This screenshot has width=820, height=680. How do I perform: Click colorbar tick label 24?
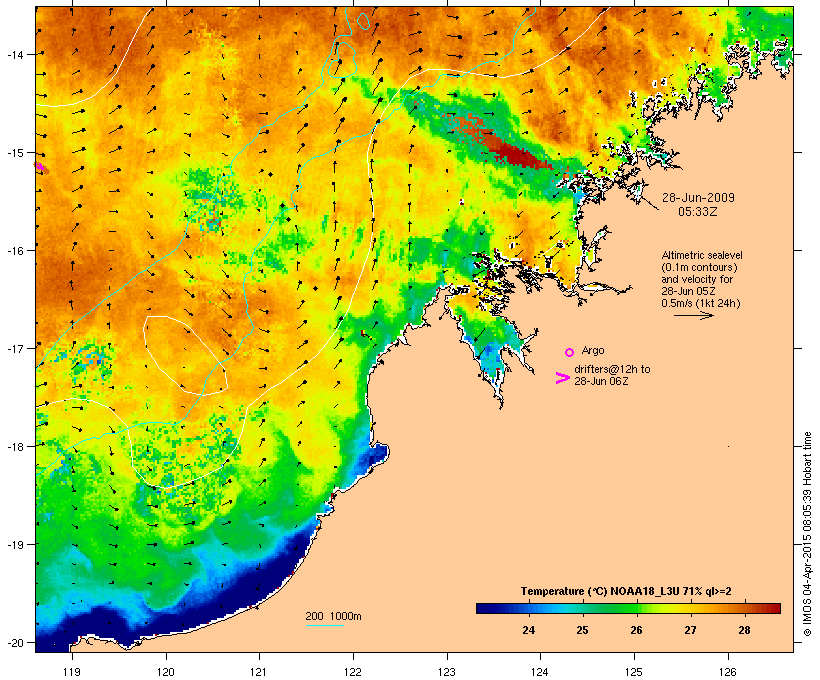[x=528, y=630]
